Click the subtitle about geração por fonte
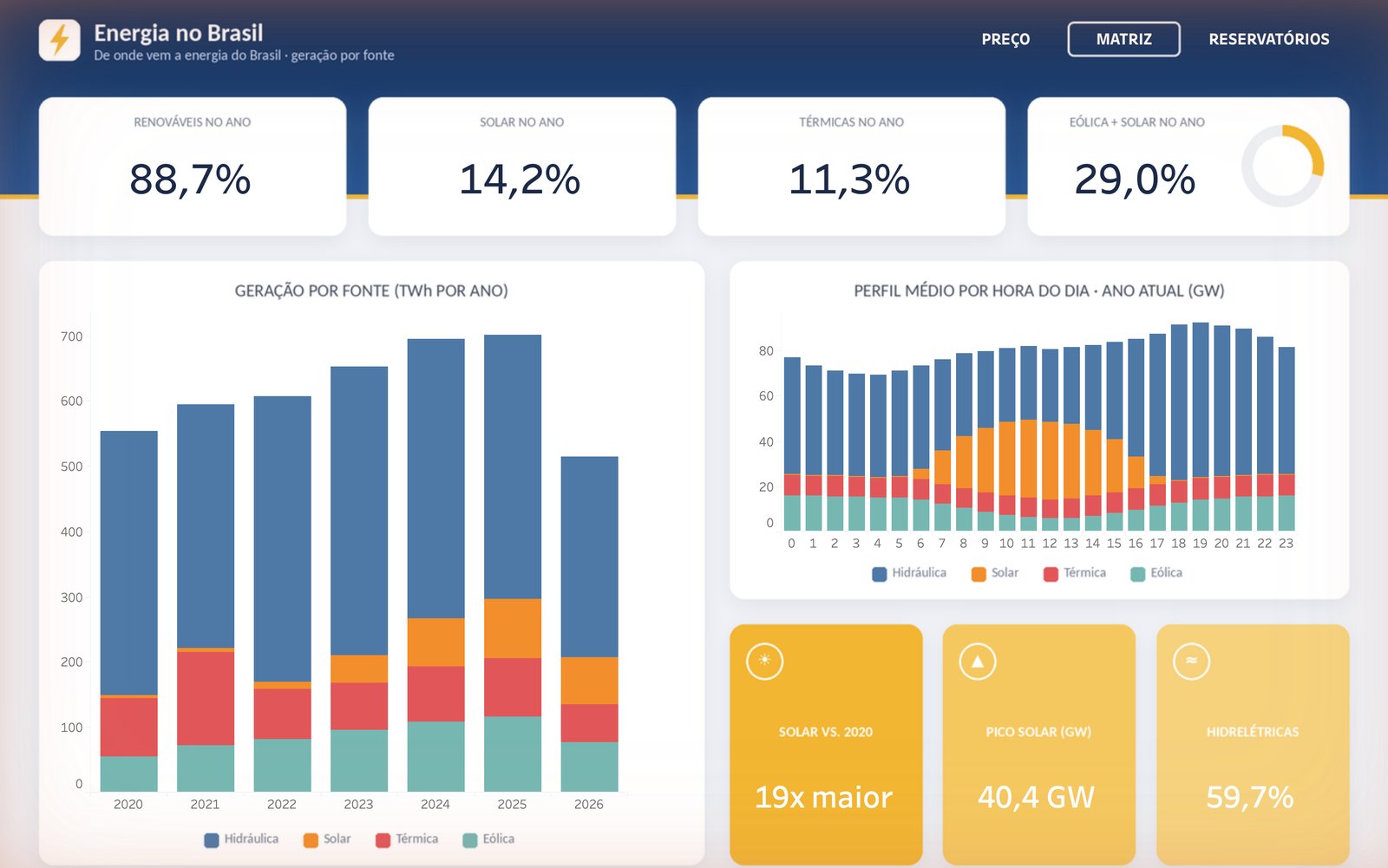The image size is (1388, 868). 244,55
